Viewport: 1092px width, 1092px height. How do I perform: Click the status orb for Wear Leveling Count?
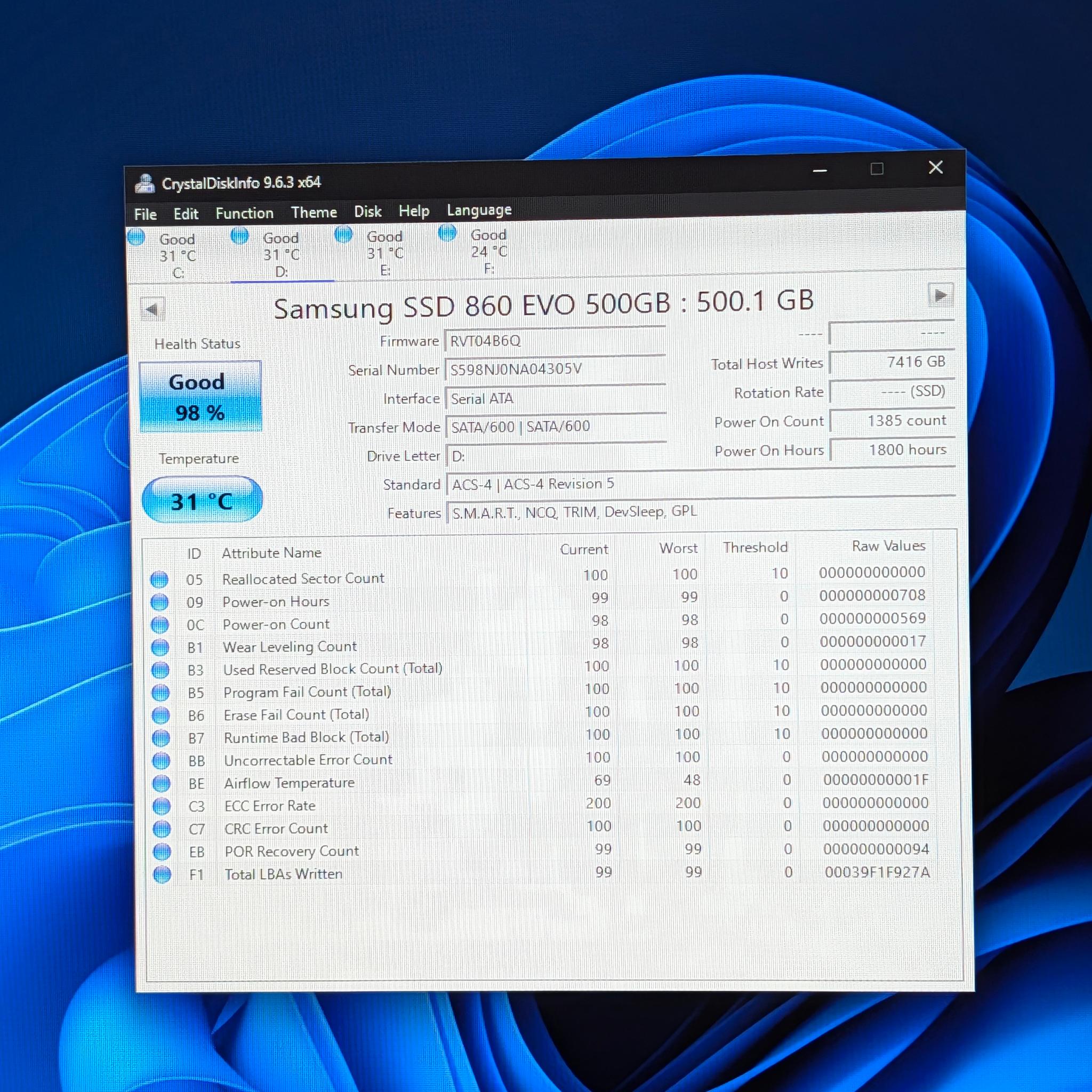[x=160, y=647]
